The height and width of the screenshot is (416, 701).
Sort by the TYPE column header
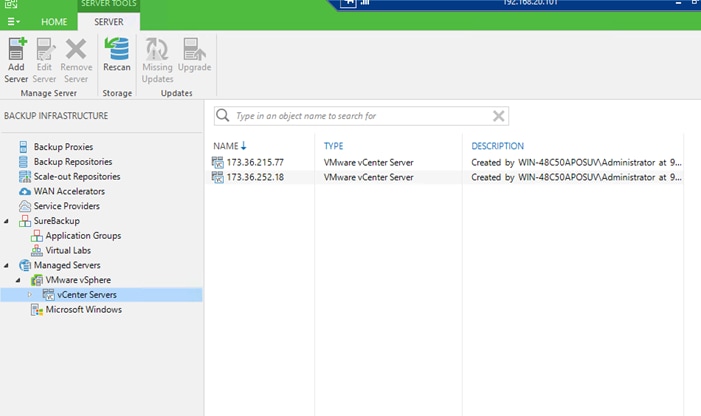(334, 146)
